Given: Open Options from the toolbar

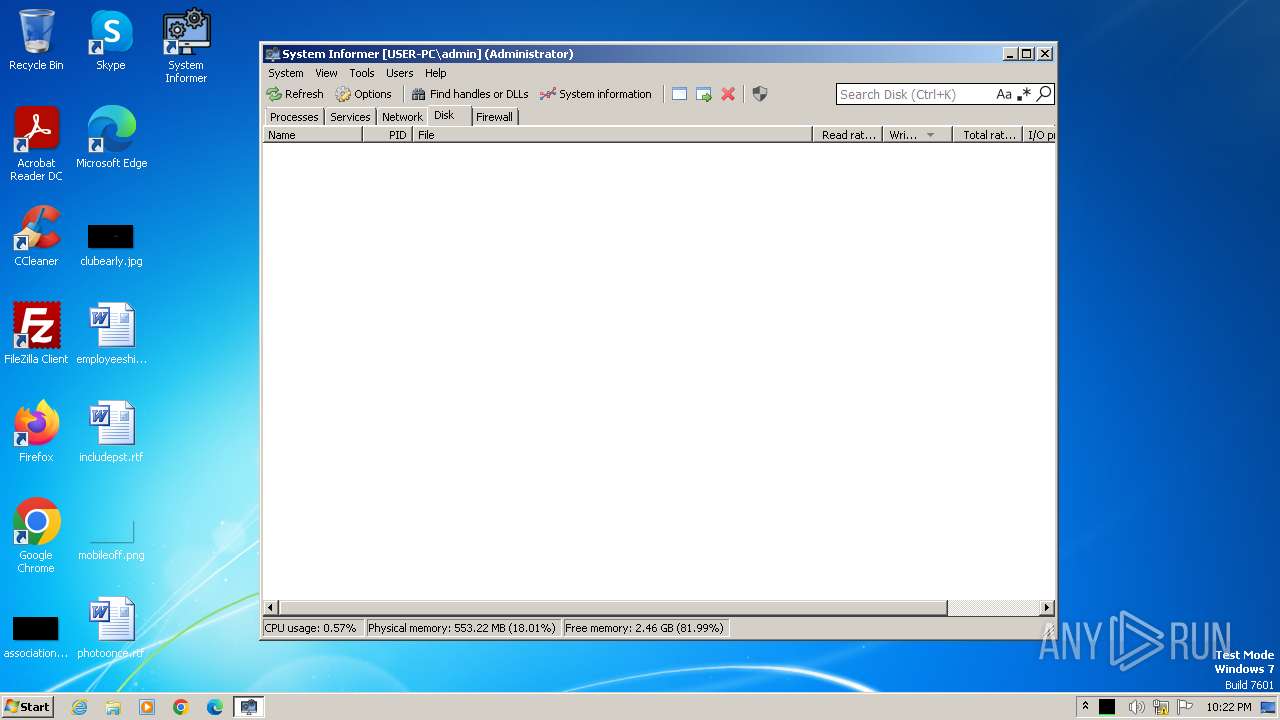Looking at the screenshot, I should click(x=364, y=94).
